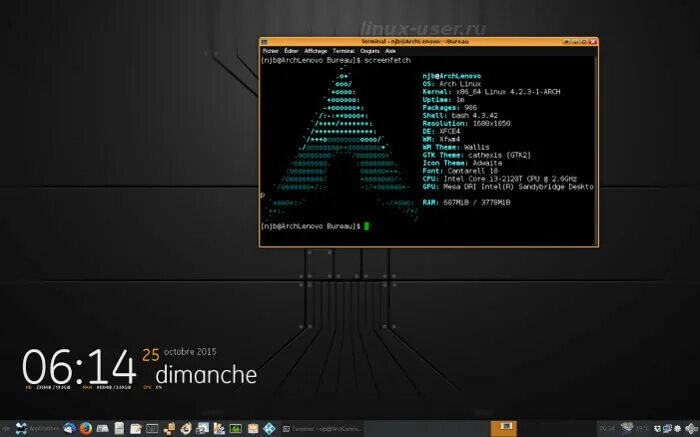This screenshot has height=437, width=700.
Task: Click the 'Icon Theme: Adwaita' line
Action: click(462, 163)
